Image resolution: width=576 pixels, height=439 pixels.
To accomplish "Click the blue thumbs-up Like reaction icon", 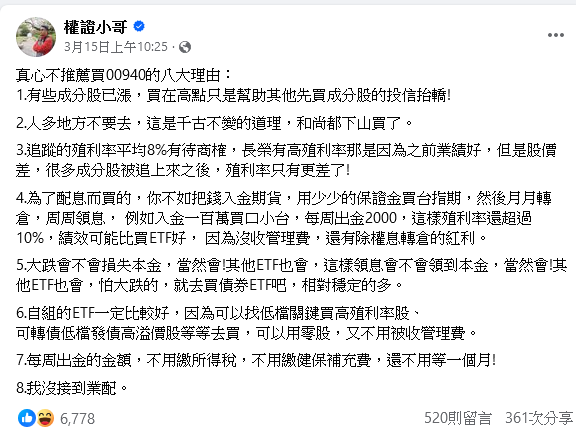I will pos(27,418).
